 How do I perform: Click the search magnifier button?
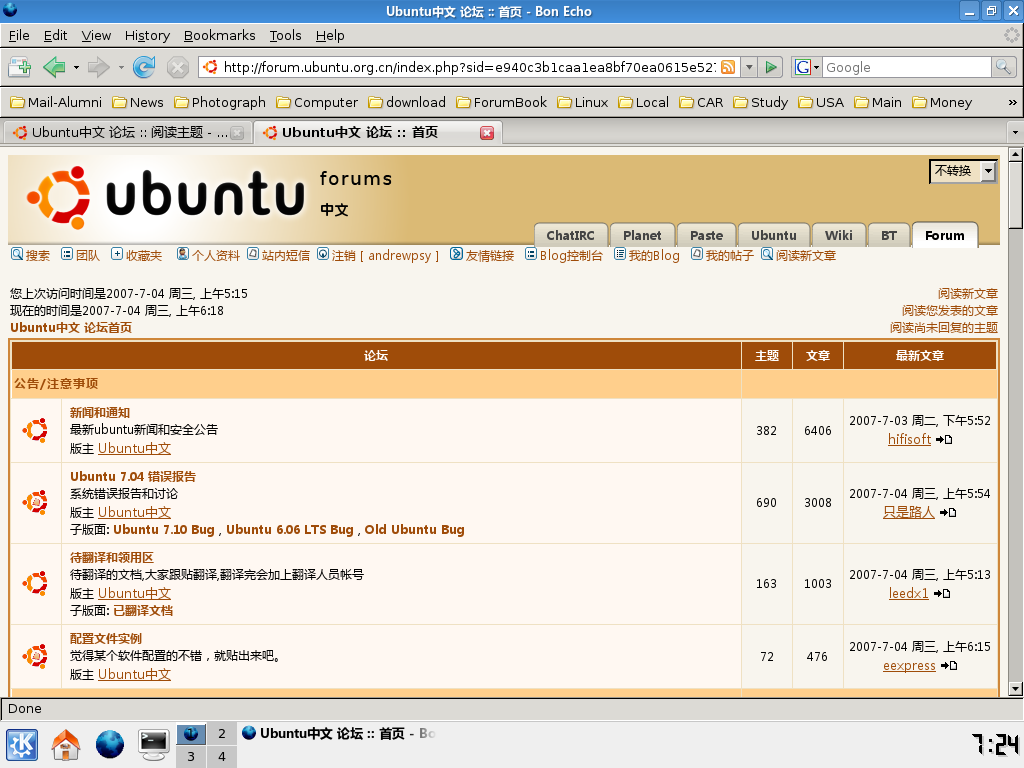click(1003, 67)
